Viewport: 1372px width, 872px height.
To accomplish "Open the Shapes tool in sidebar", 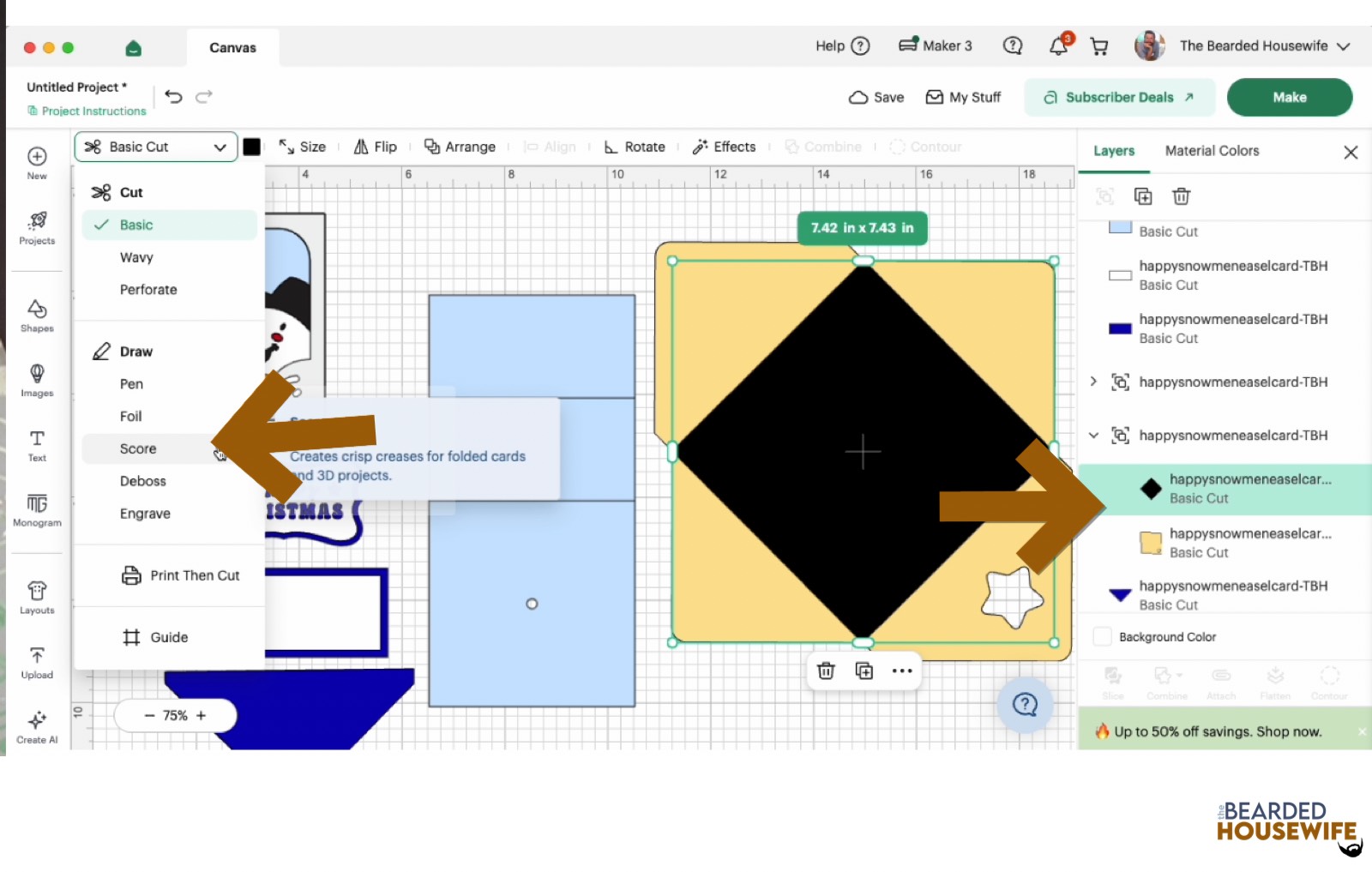I will 37,316.
